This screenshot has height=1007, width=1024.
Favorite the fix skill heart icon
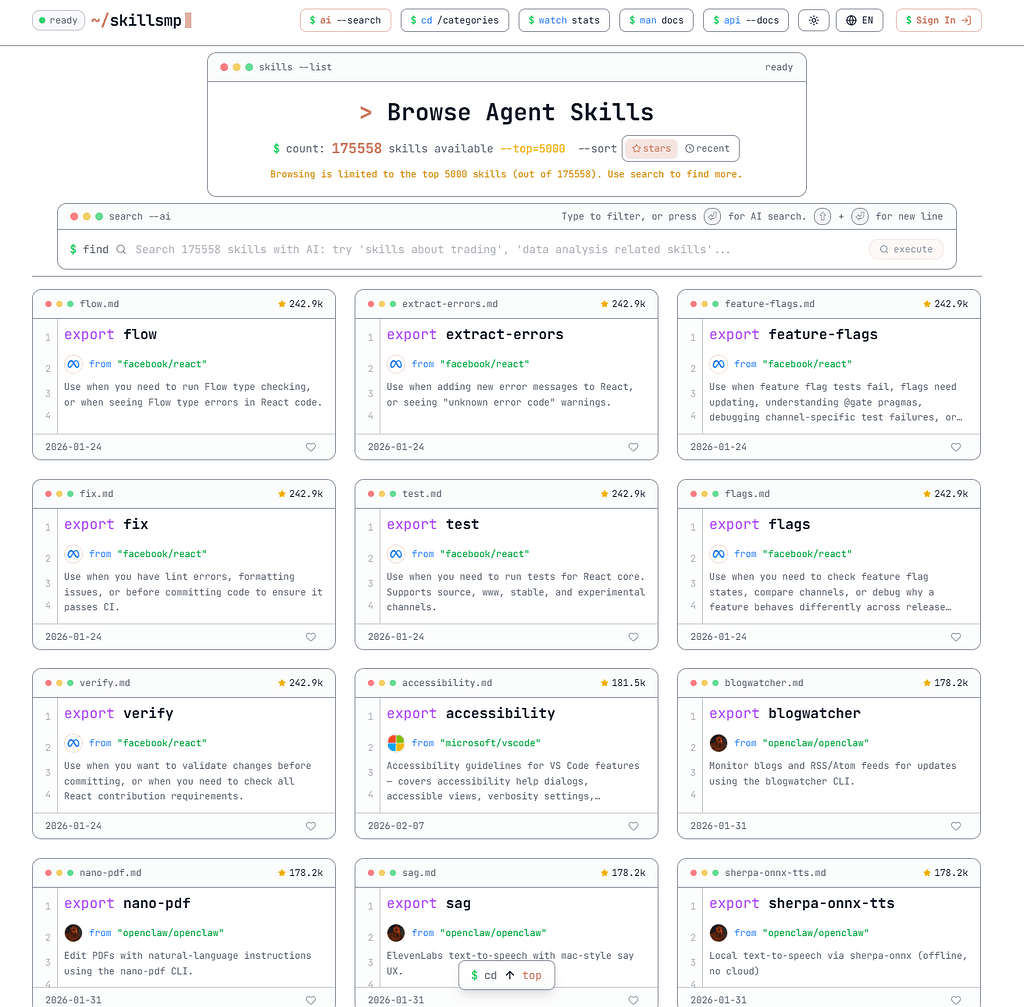coord(311,637)
